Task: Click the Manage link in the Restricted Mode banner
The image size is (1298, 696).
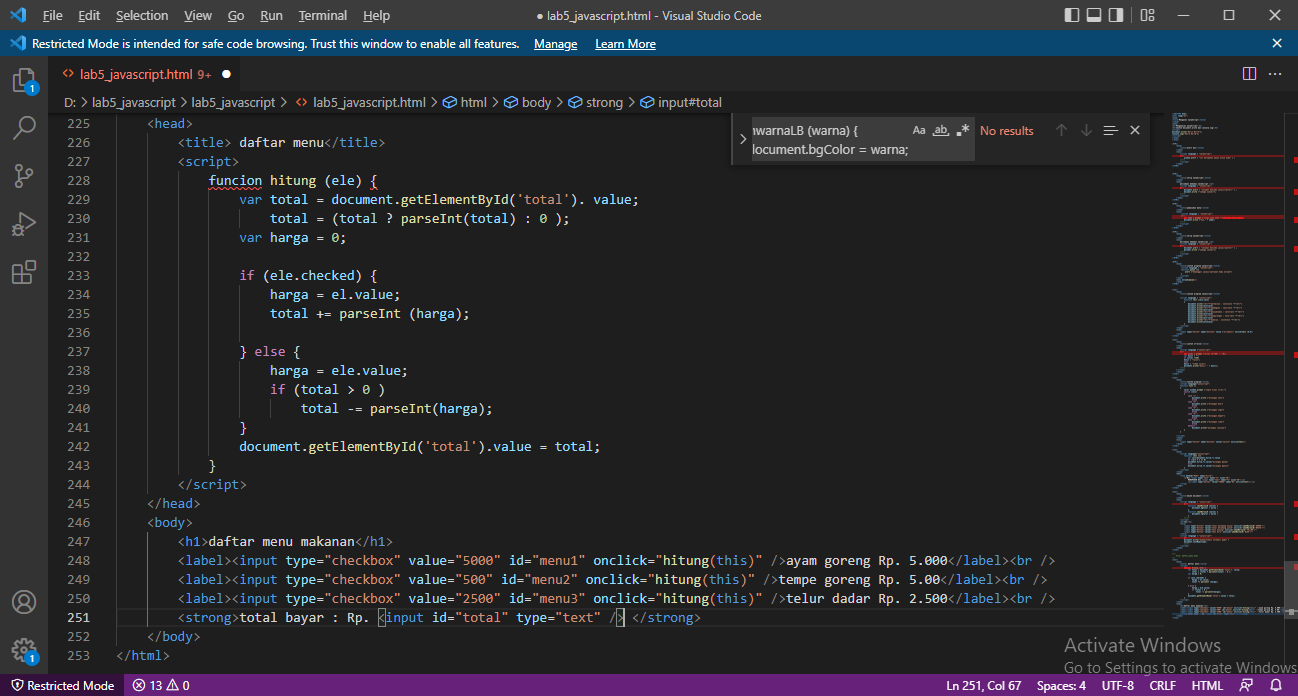Action: tap(555, 43)
